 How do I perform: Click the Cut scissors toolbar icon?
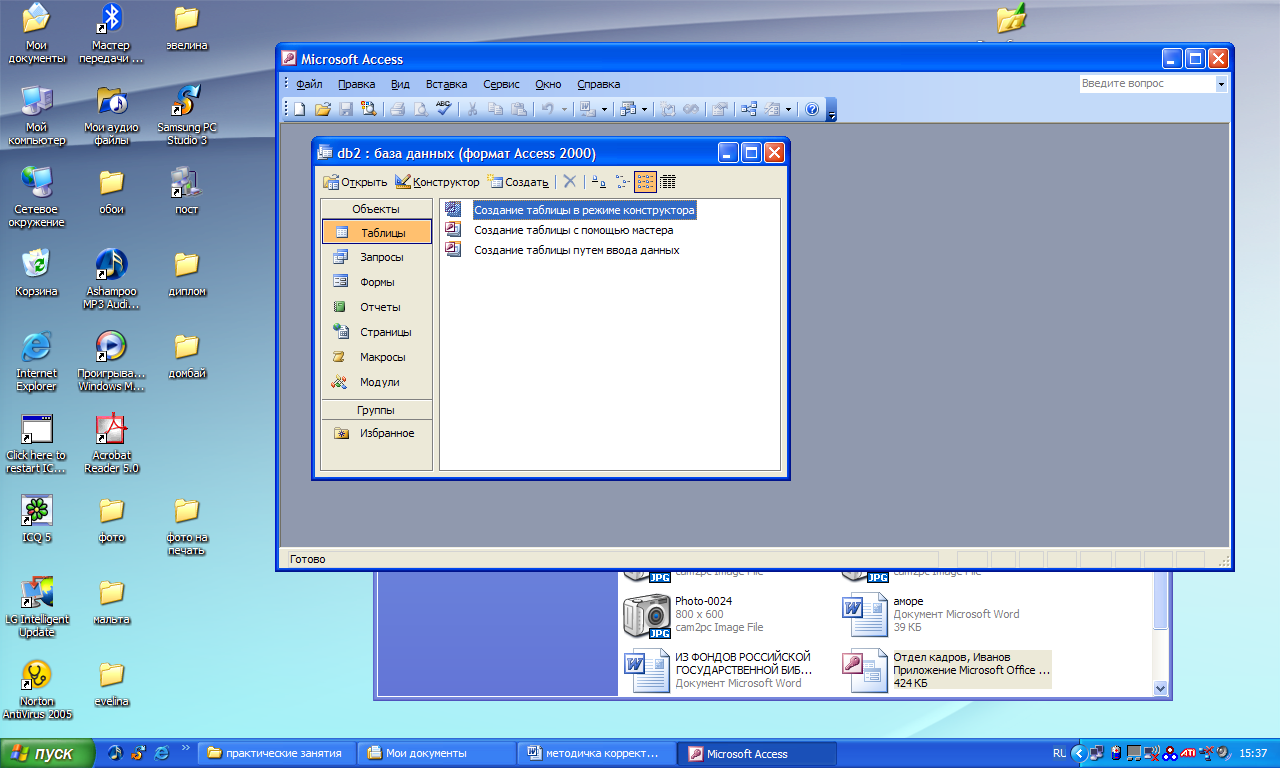point(471,109)
